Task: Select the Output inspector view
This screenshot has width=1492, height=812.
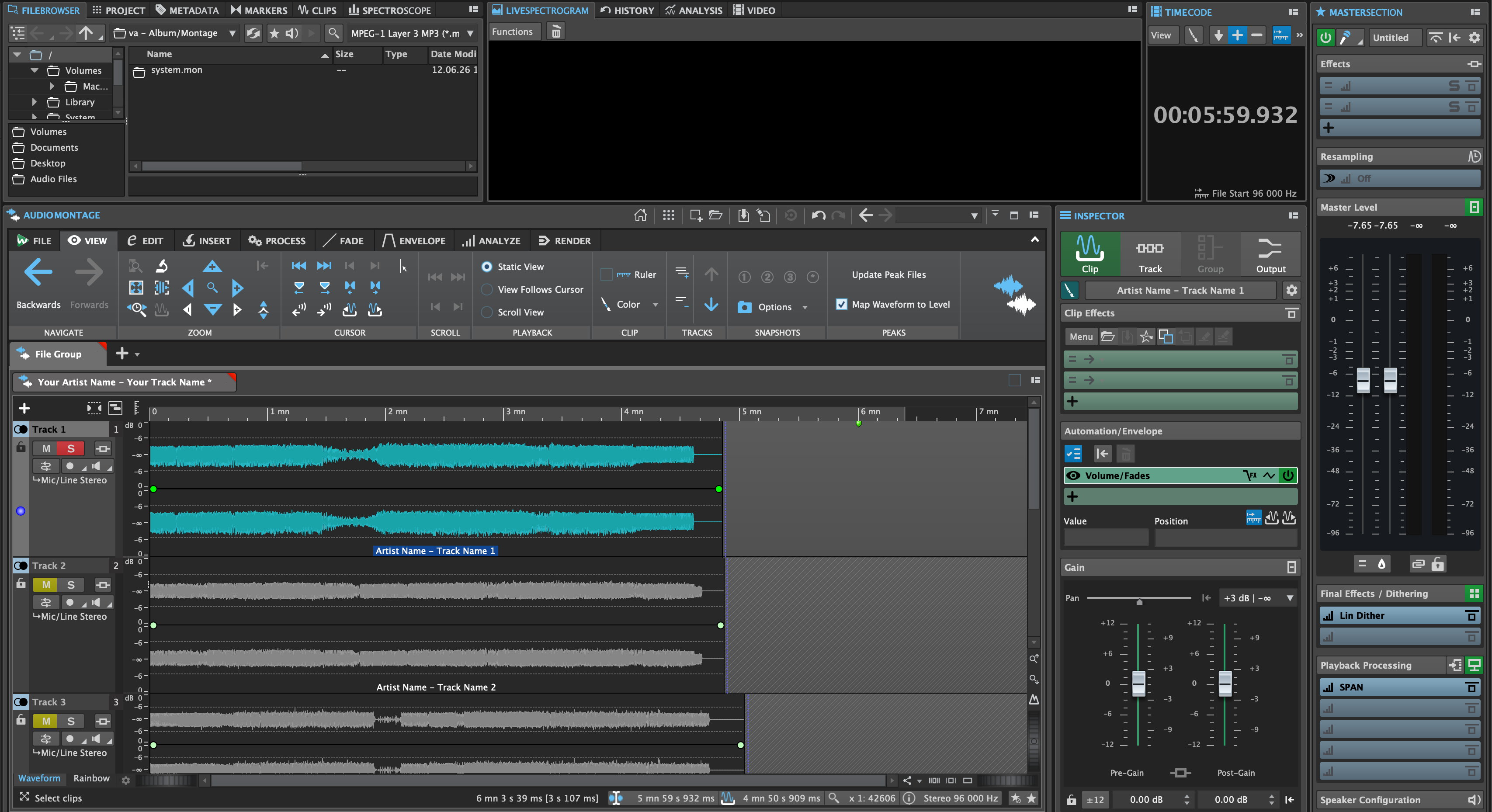Action: pos(1270,253)
